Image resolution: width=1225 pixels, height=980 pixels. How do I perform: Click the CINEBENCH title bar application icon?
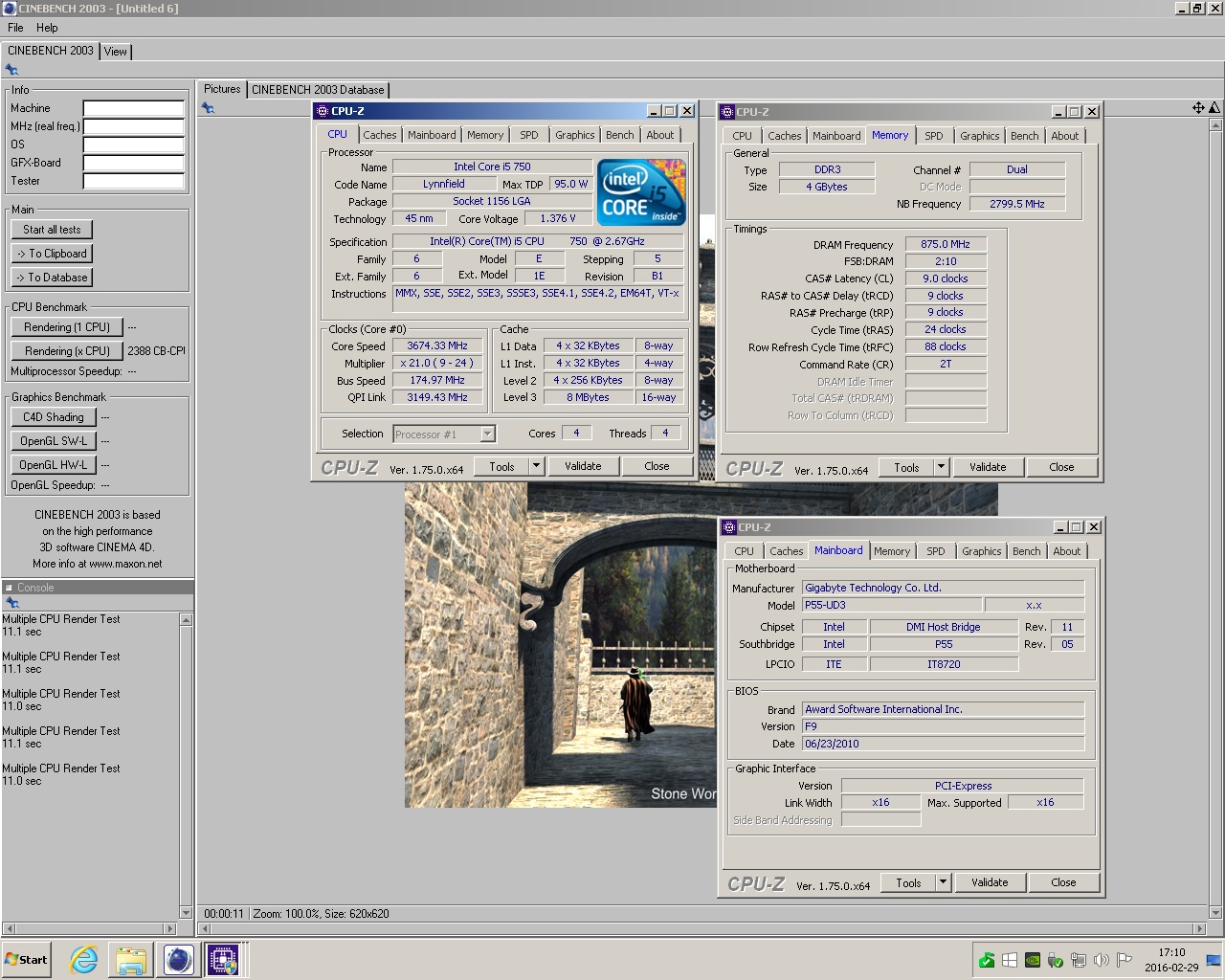(9, 9)
